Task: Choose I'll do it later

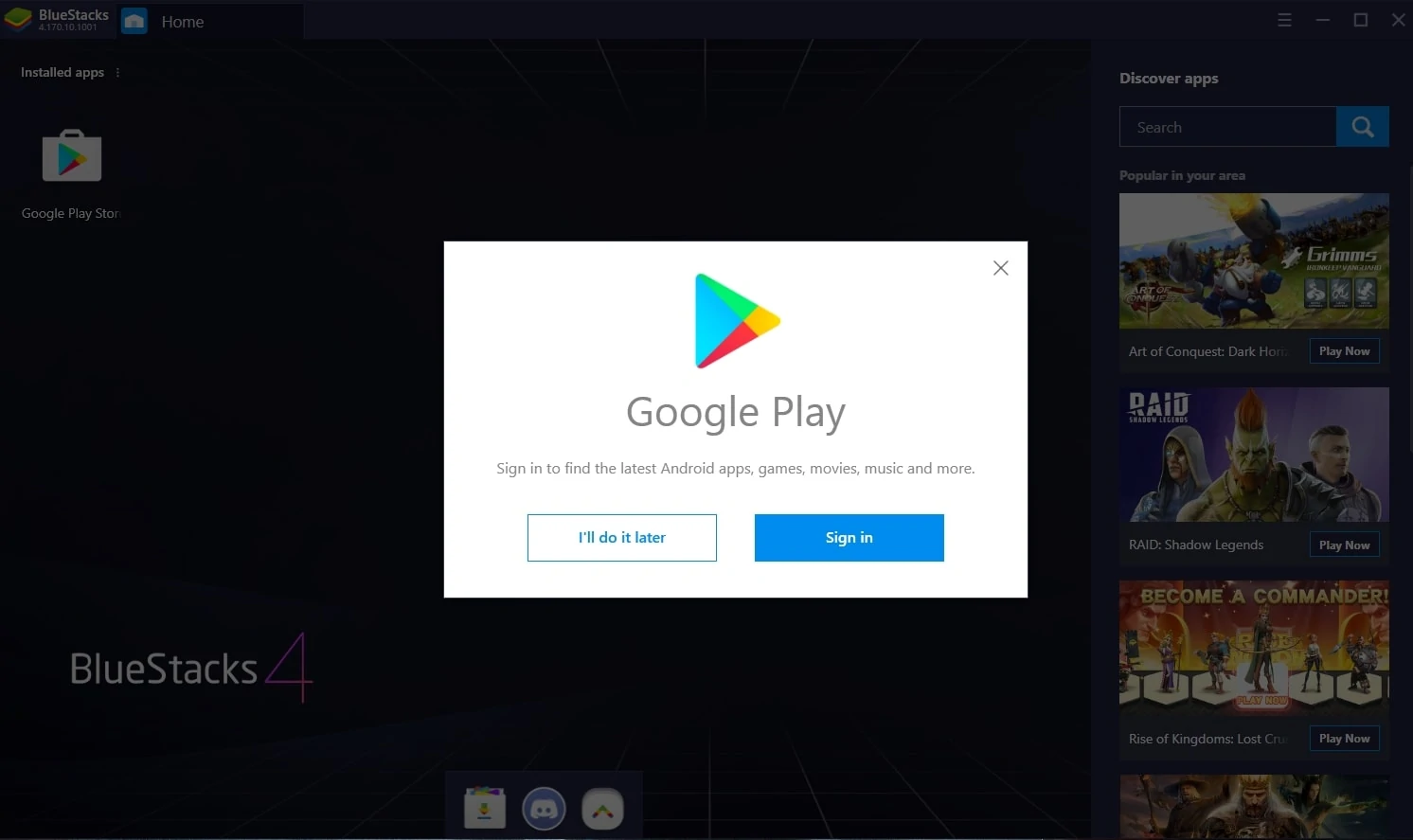Action: coord(621,538)
